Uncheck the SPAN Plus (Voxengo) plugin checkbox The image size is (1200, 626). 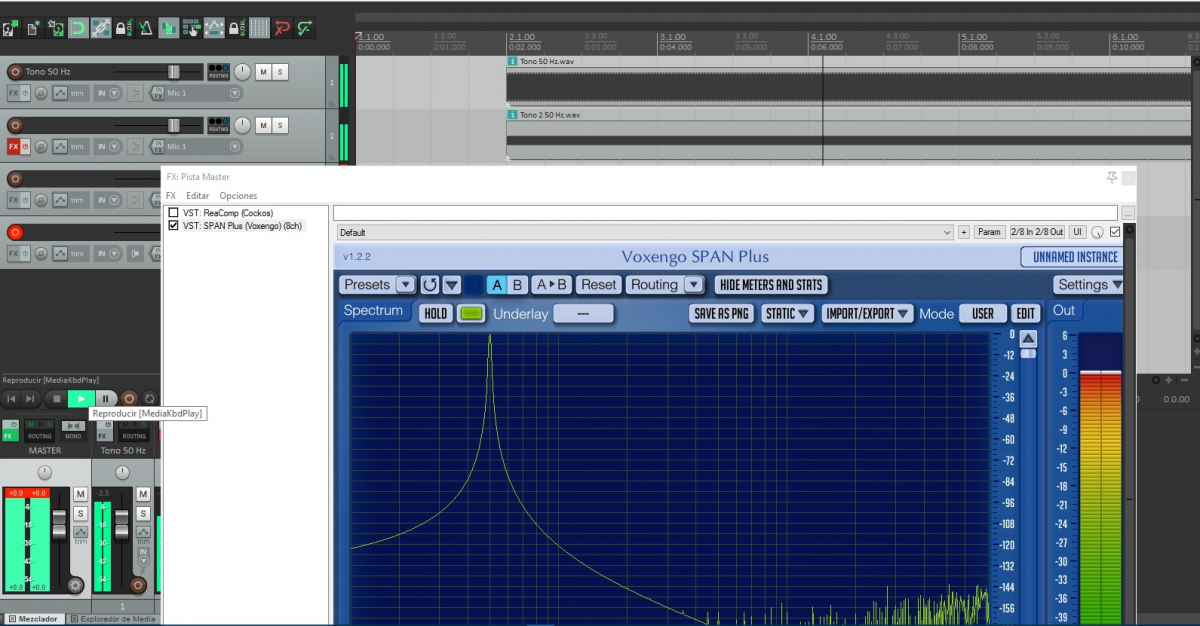pos(173,226)
